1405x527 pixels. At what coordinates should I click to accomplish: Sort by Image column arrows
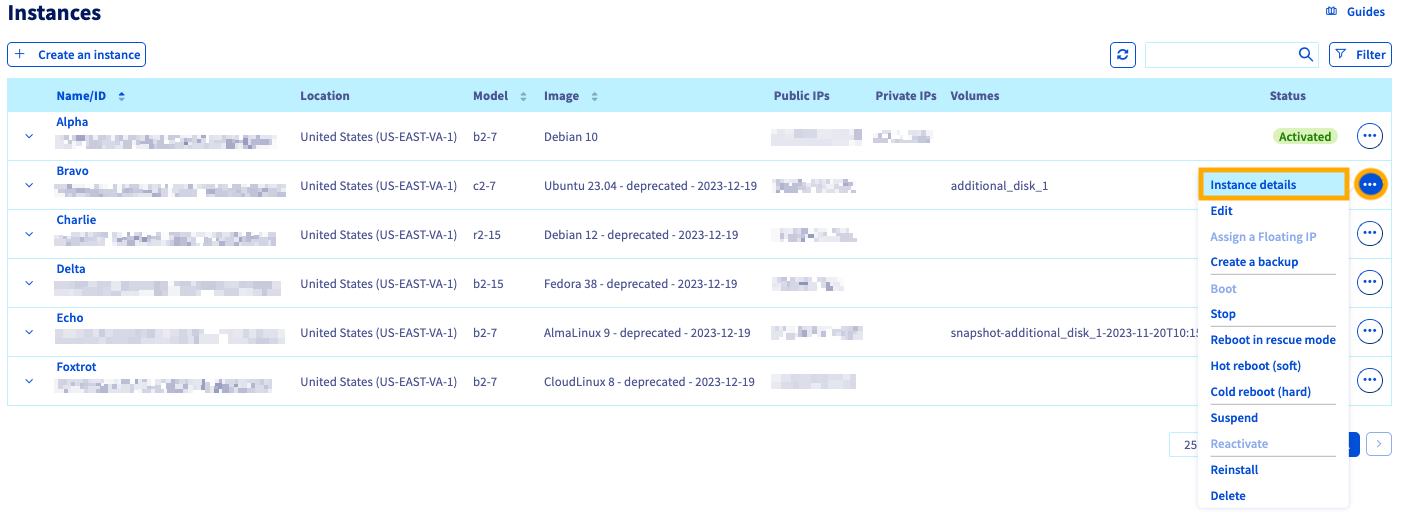(595, 96)
